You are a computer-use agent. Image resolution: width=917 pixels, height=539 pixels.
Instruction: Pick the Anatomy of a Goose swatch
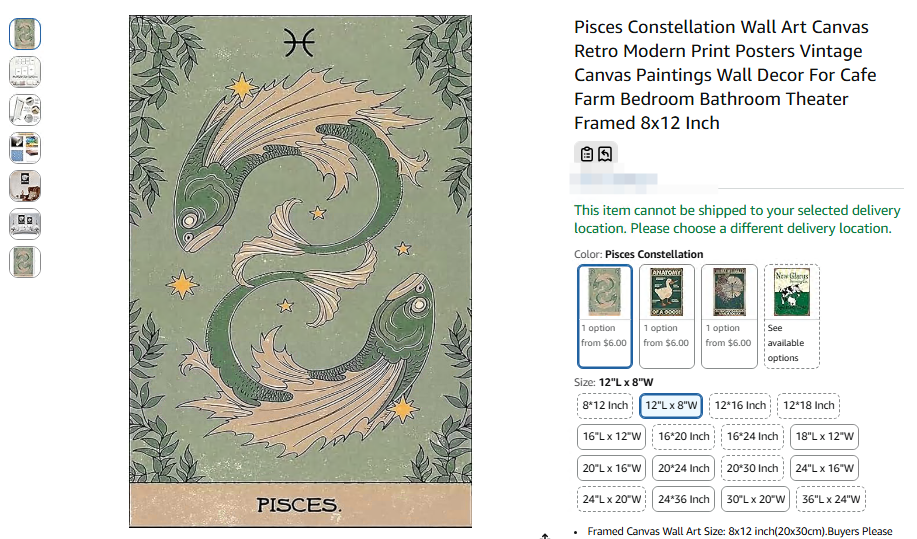tap(666, 310)
